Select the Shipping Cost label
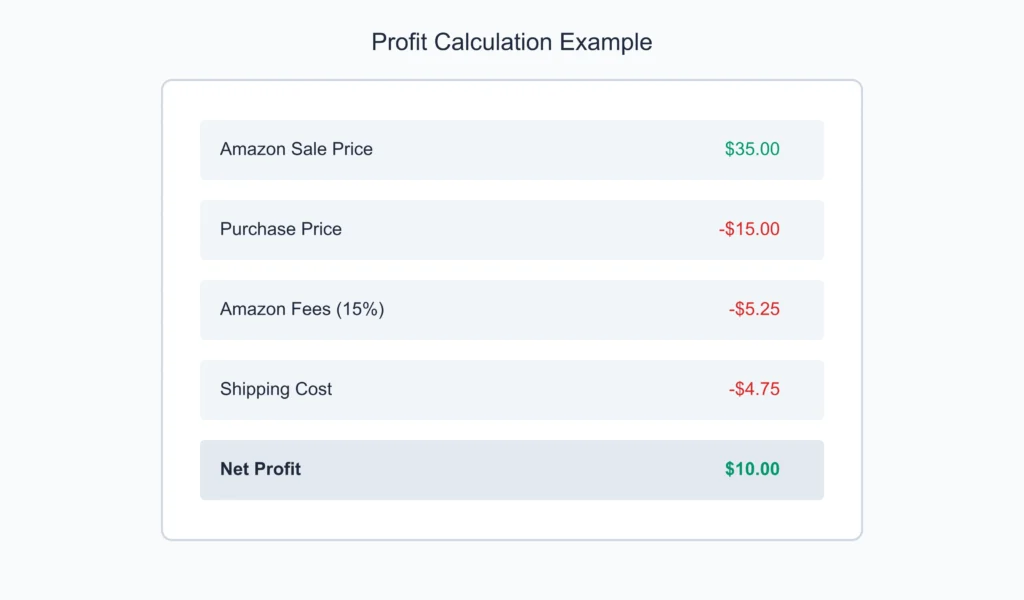Viewport: 1024px width, 600px height. tap(276, 389)
